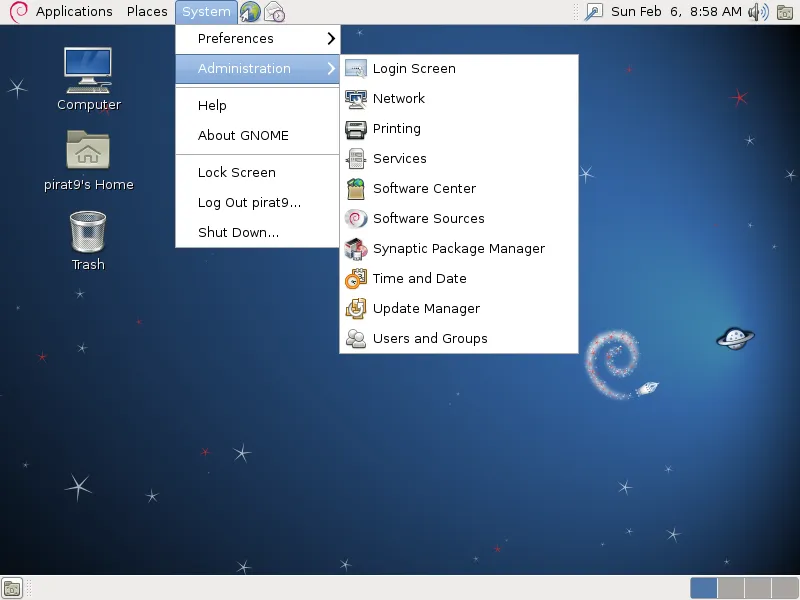This screenshot has width=800, height=600.
Task: Click Lock Screen in the System menu
Action: tap(236, 173)
